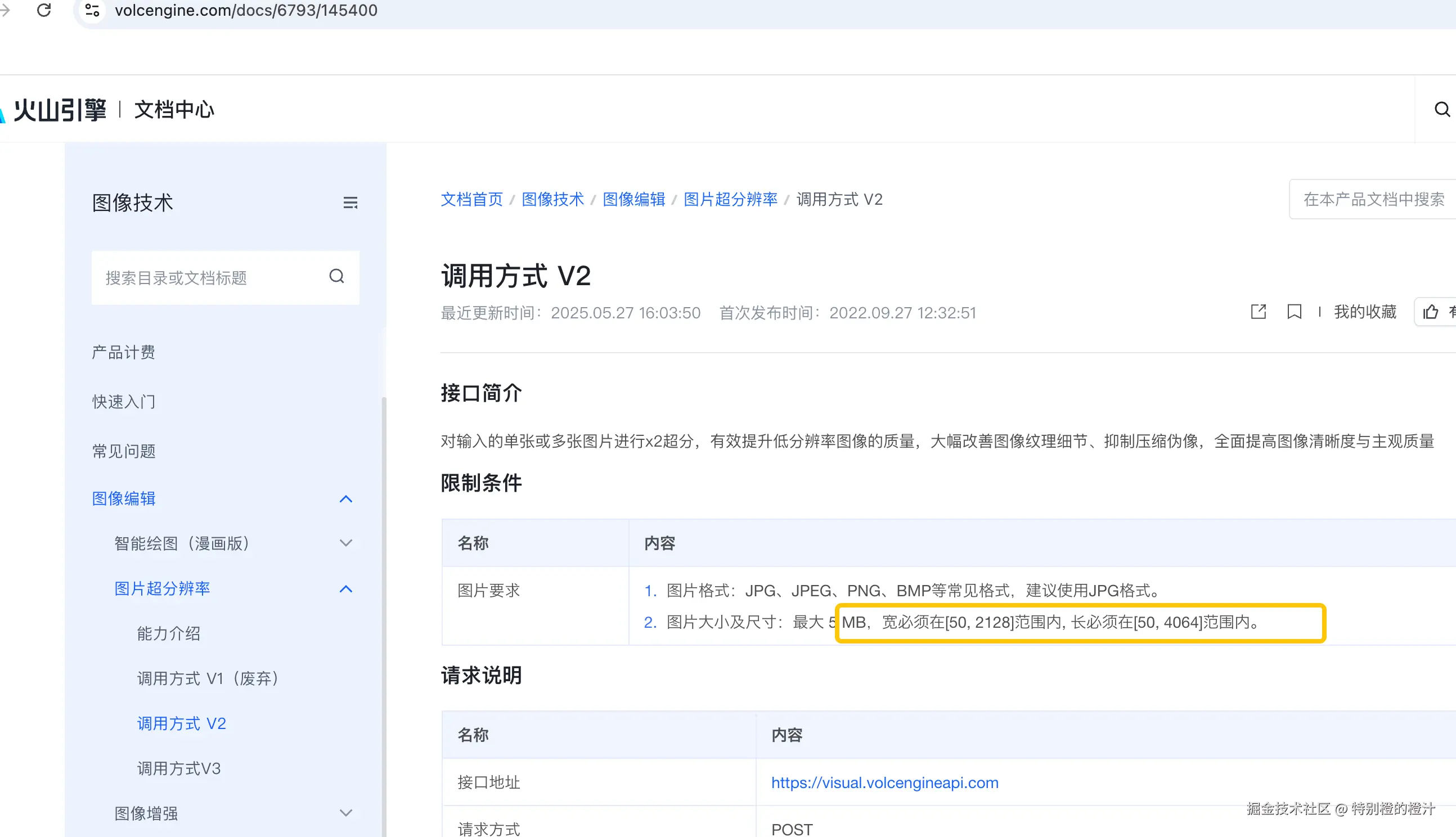Open the 能力介绍 sidebar item
The width and height of the screenshot is (1456, 837).
tap(168, 633)
